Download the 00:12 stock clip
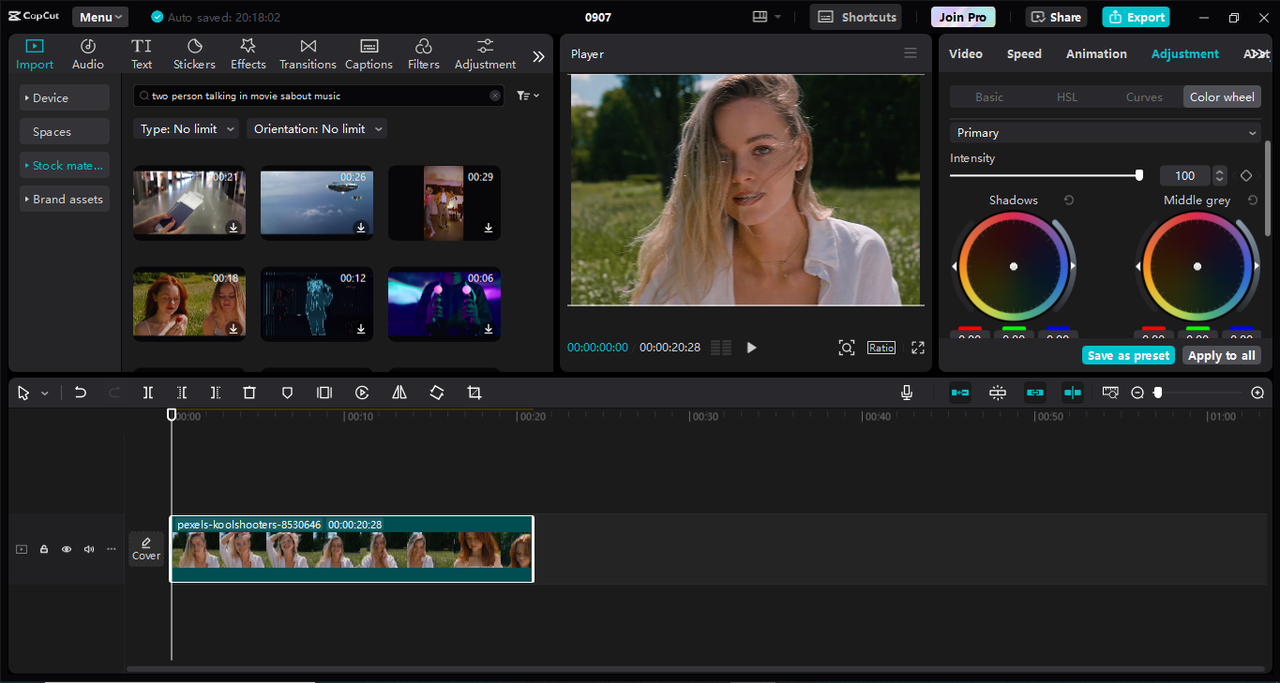 (361, 329)
